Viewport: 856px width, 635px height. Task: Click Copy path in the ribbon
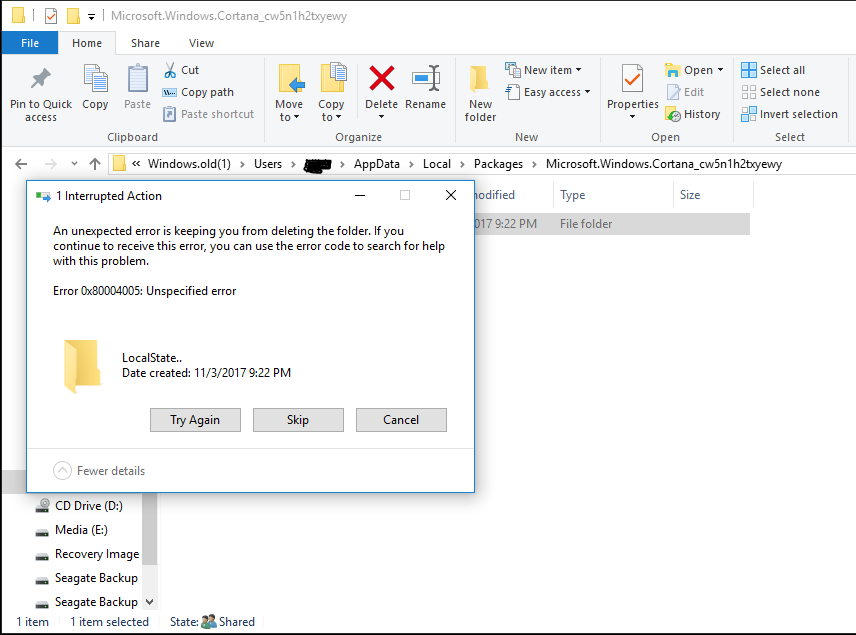click(x=198, y=92)
